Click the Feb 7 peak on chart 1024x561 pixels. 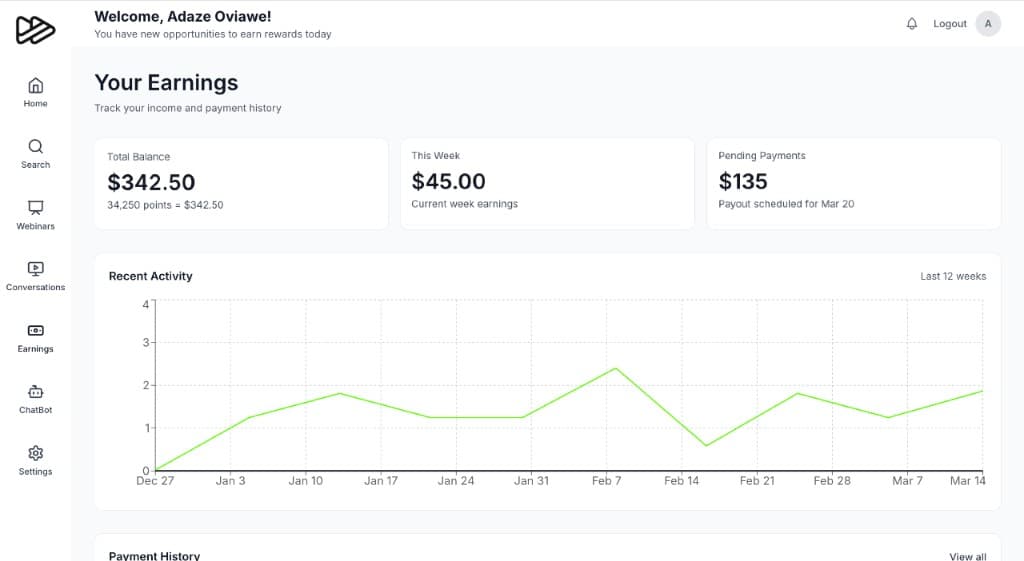tap(615, 368)
